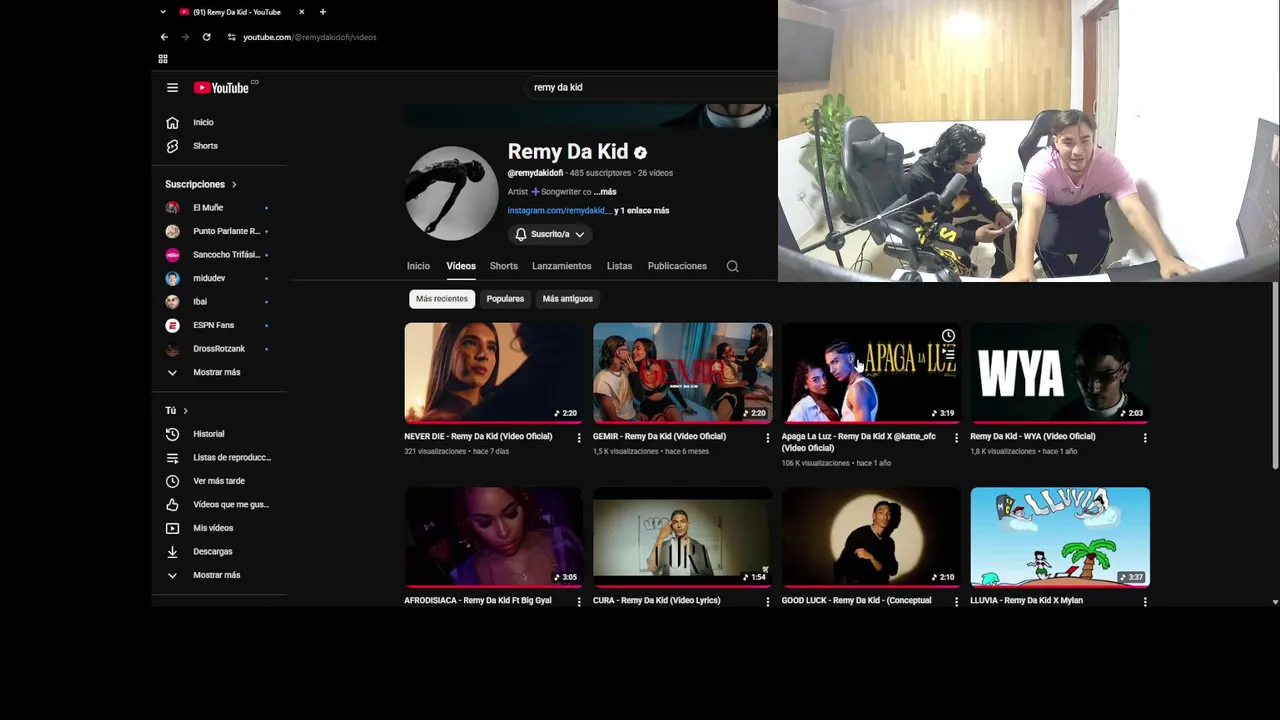Play the WYA video thumbnail

click(x=1060, y=373)
